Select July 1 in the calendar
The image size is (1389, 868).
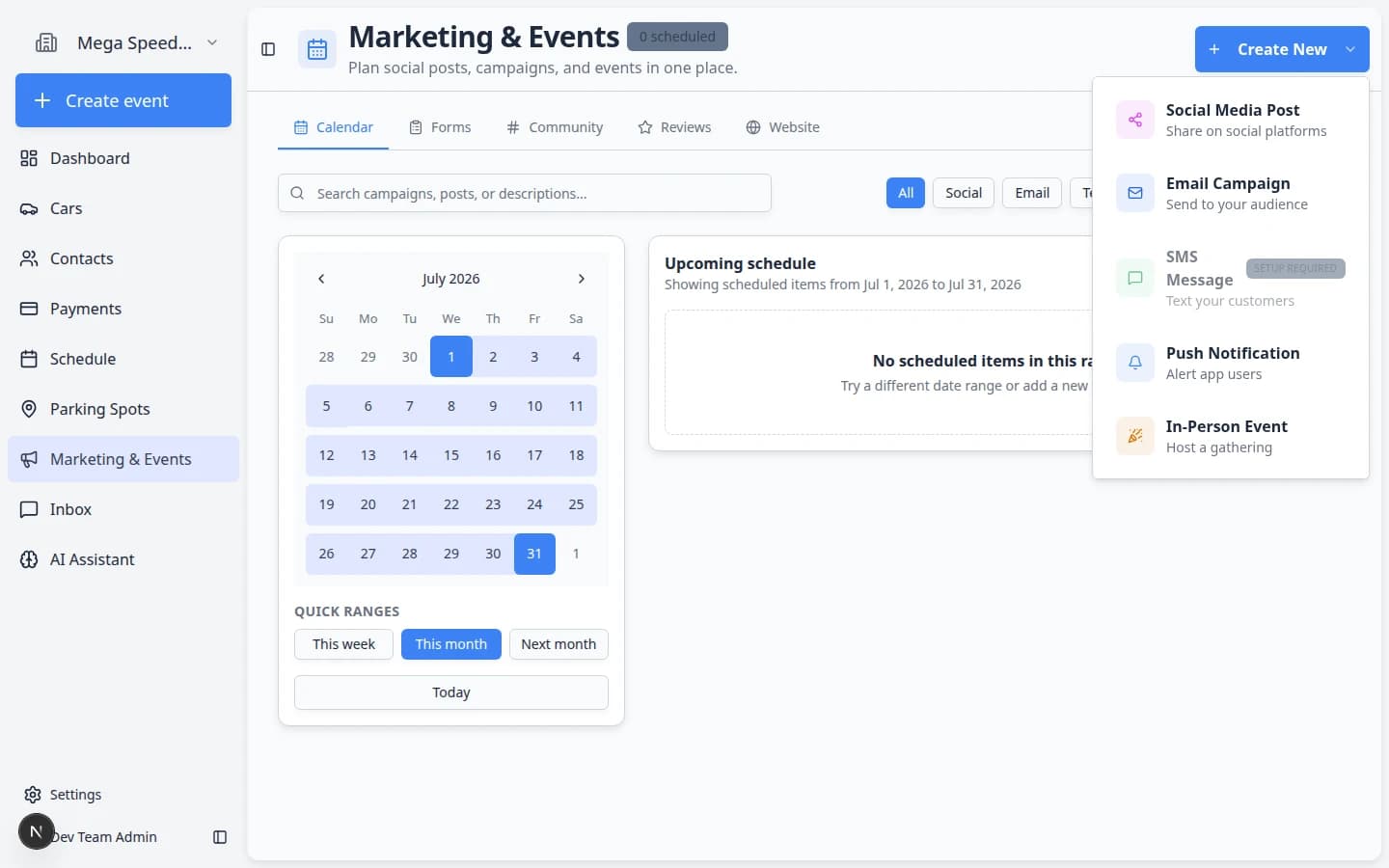click(451, 357)
